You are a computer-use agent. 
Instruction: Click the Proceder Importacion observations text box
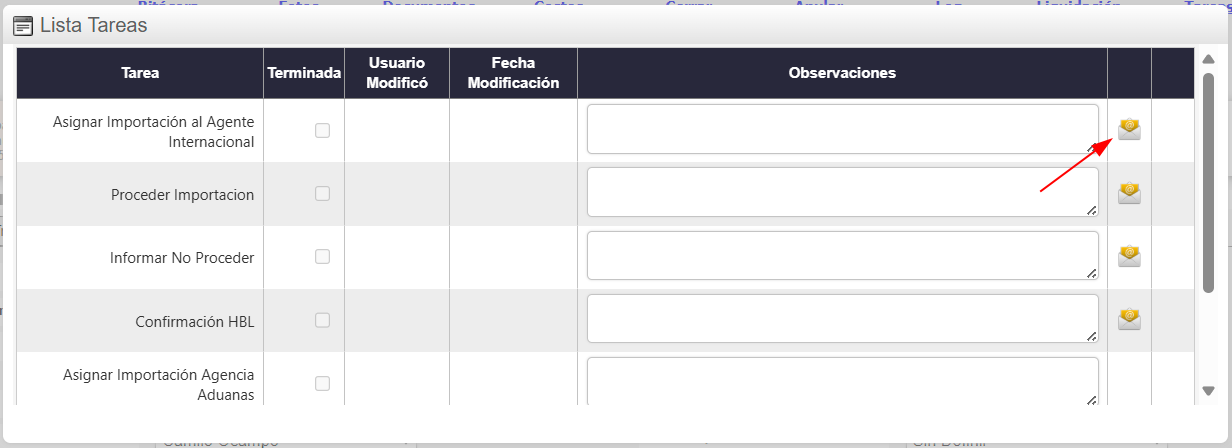click(x=842, y=192)
